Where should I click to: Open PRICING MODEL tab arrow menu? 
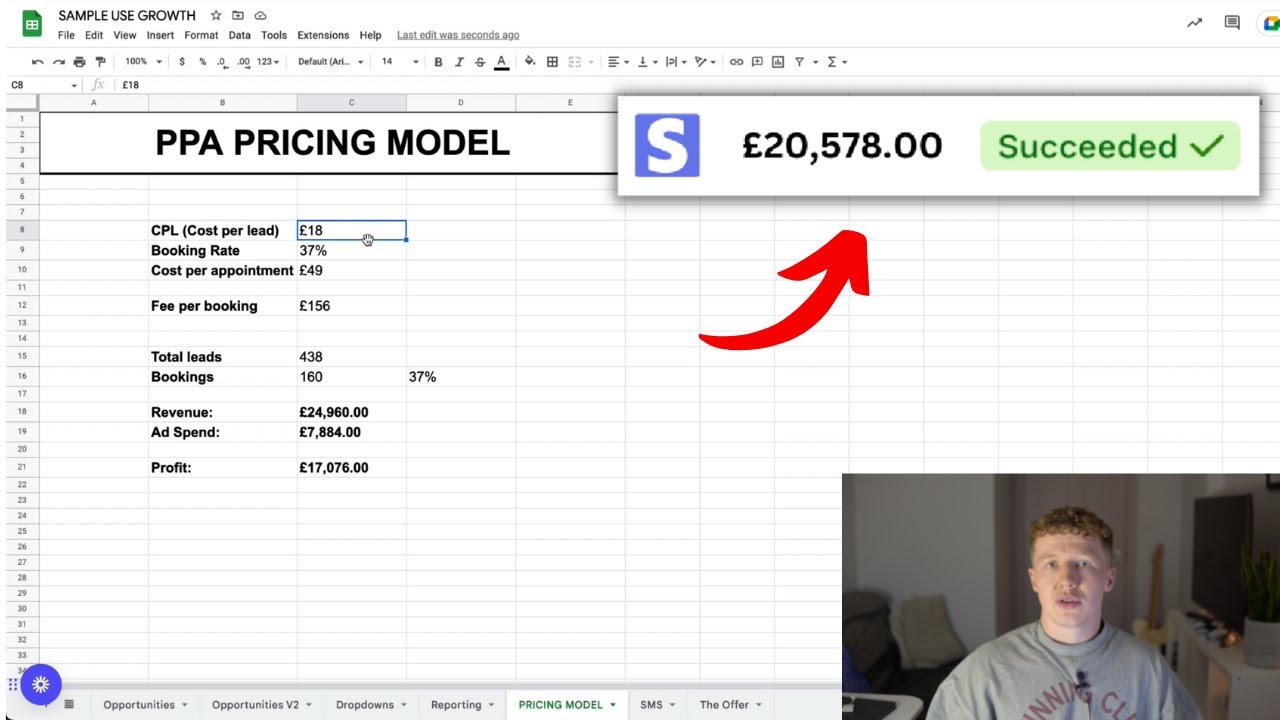tap(613, 705)
